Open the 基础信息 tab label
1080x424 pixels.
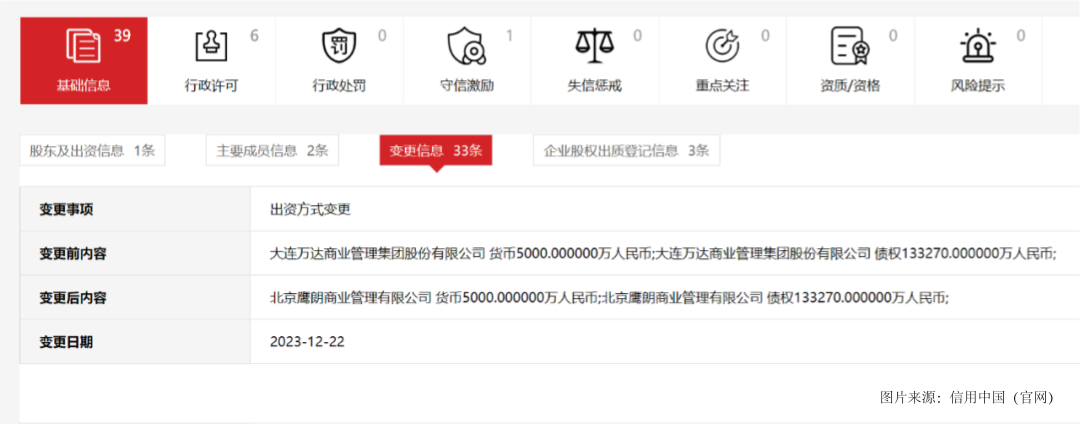[x=83, y=87]
